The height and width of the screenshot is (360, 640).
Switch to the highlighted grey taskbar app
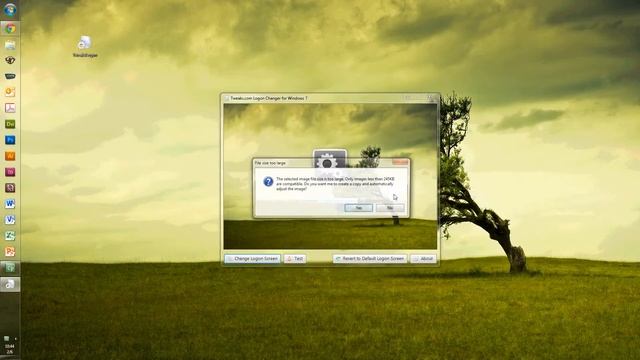[x=10, y=284]
